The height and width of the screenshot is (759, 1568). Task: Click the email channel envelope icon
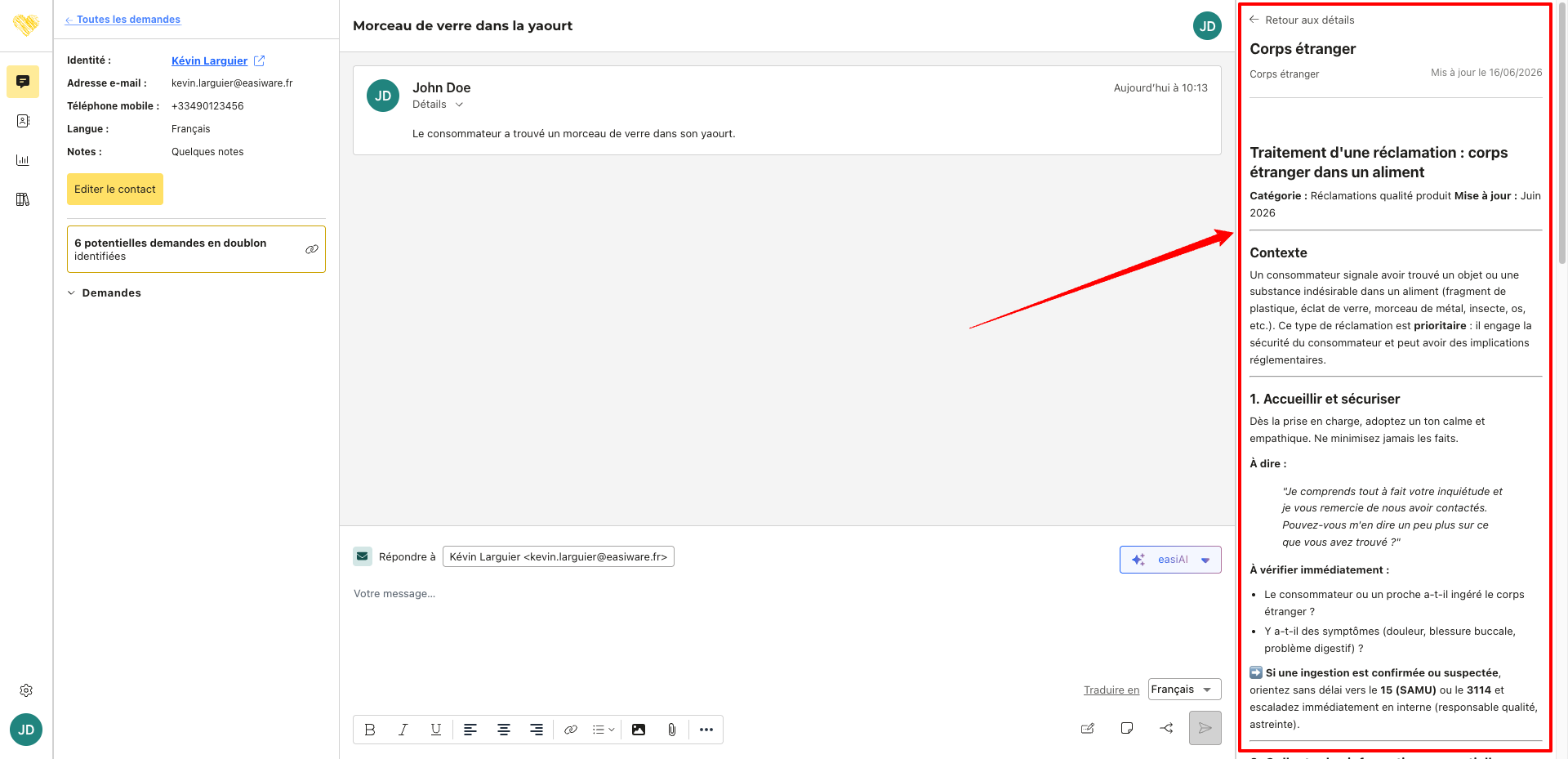pyautogui.click(x=363, y=556)
